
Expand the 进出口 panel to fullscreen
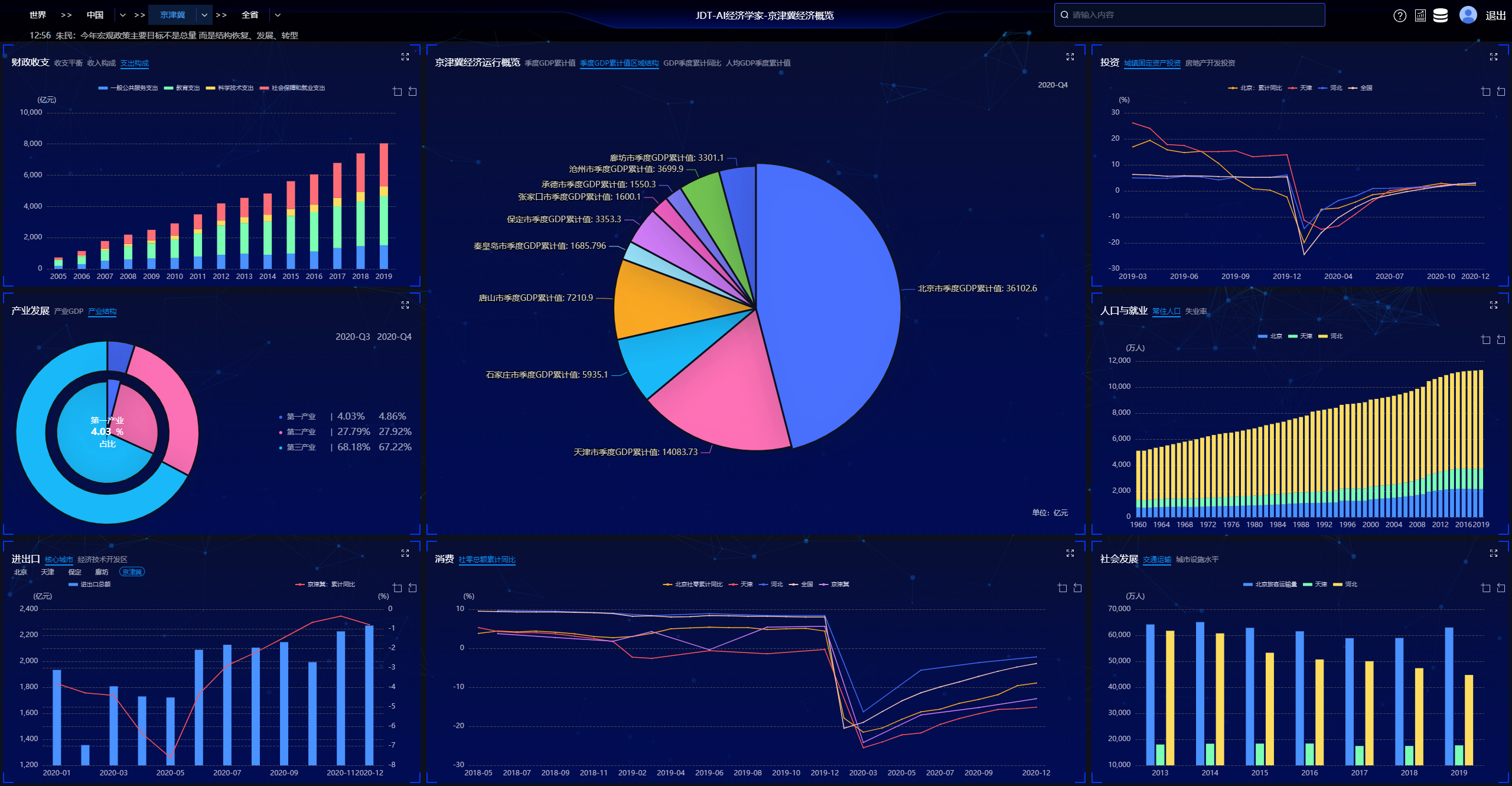pos(405,553)
